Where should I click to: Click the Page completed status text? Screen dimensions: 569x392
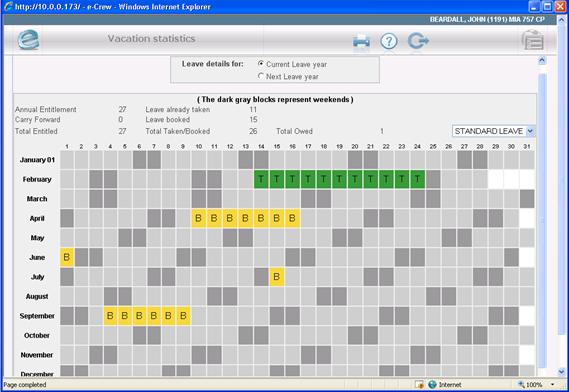pyautogui.click(x=25, y=384)
